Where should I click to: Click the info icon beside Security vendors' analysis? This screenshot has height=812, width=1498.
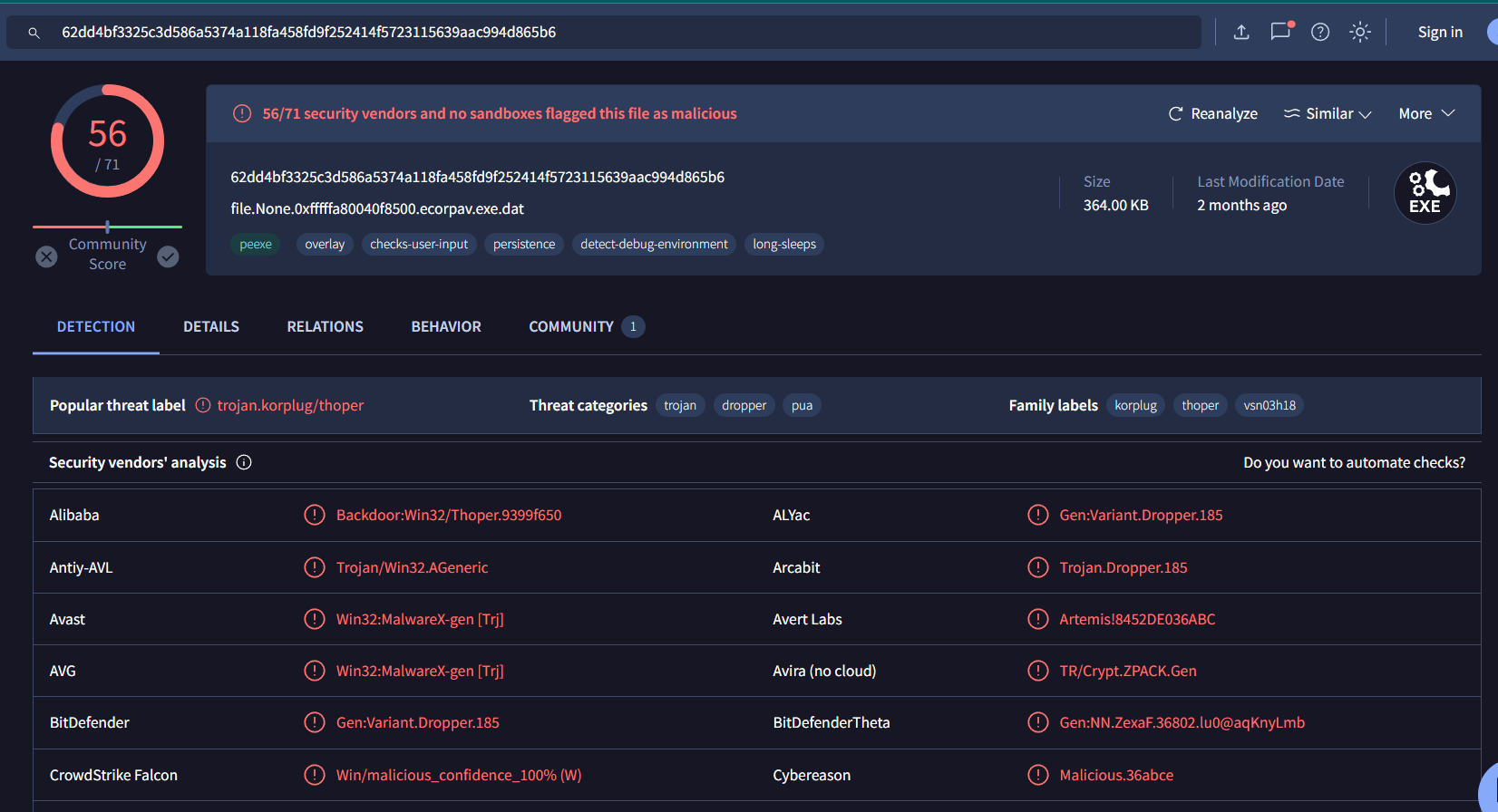pyautogui.click(x=244, y=462)
